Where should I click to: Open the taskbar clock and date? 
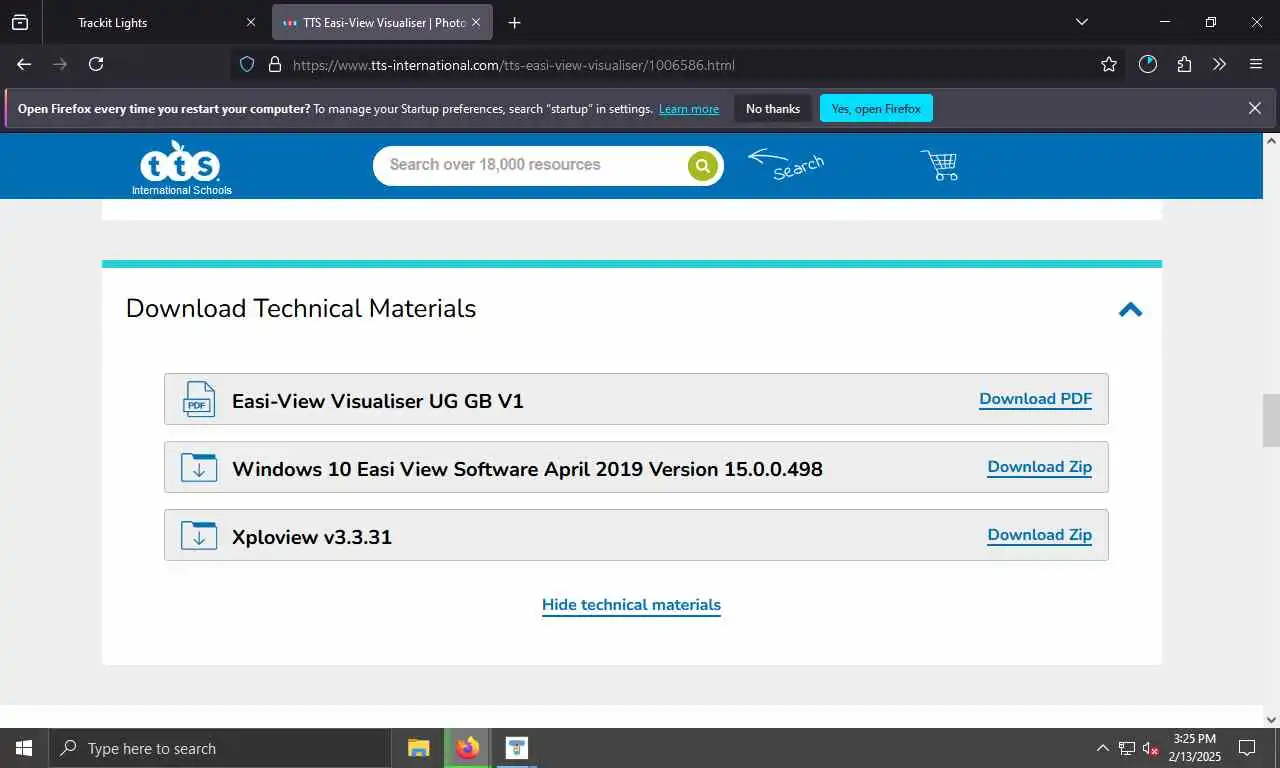tap(1194, 748)
